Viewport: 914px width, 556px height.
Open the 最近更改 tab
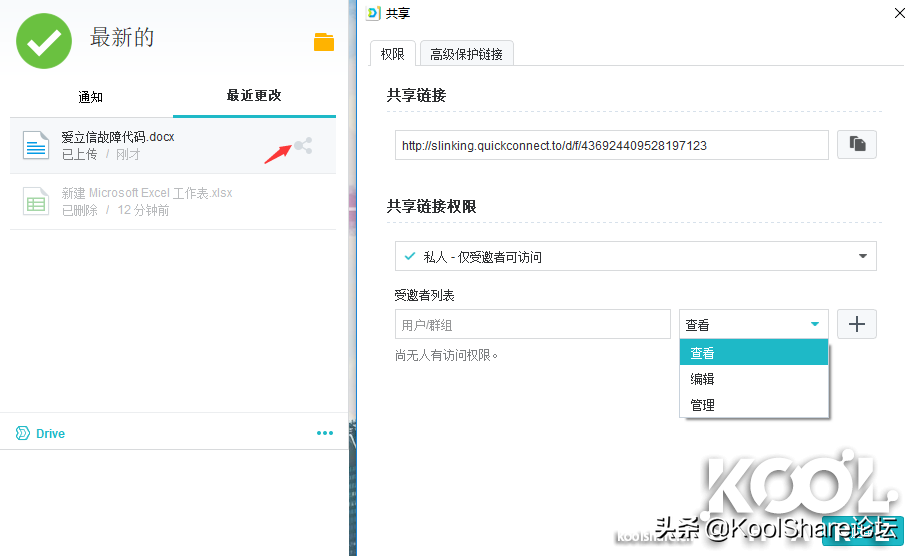(254, 96)
